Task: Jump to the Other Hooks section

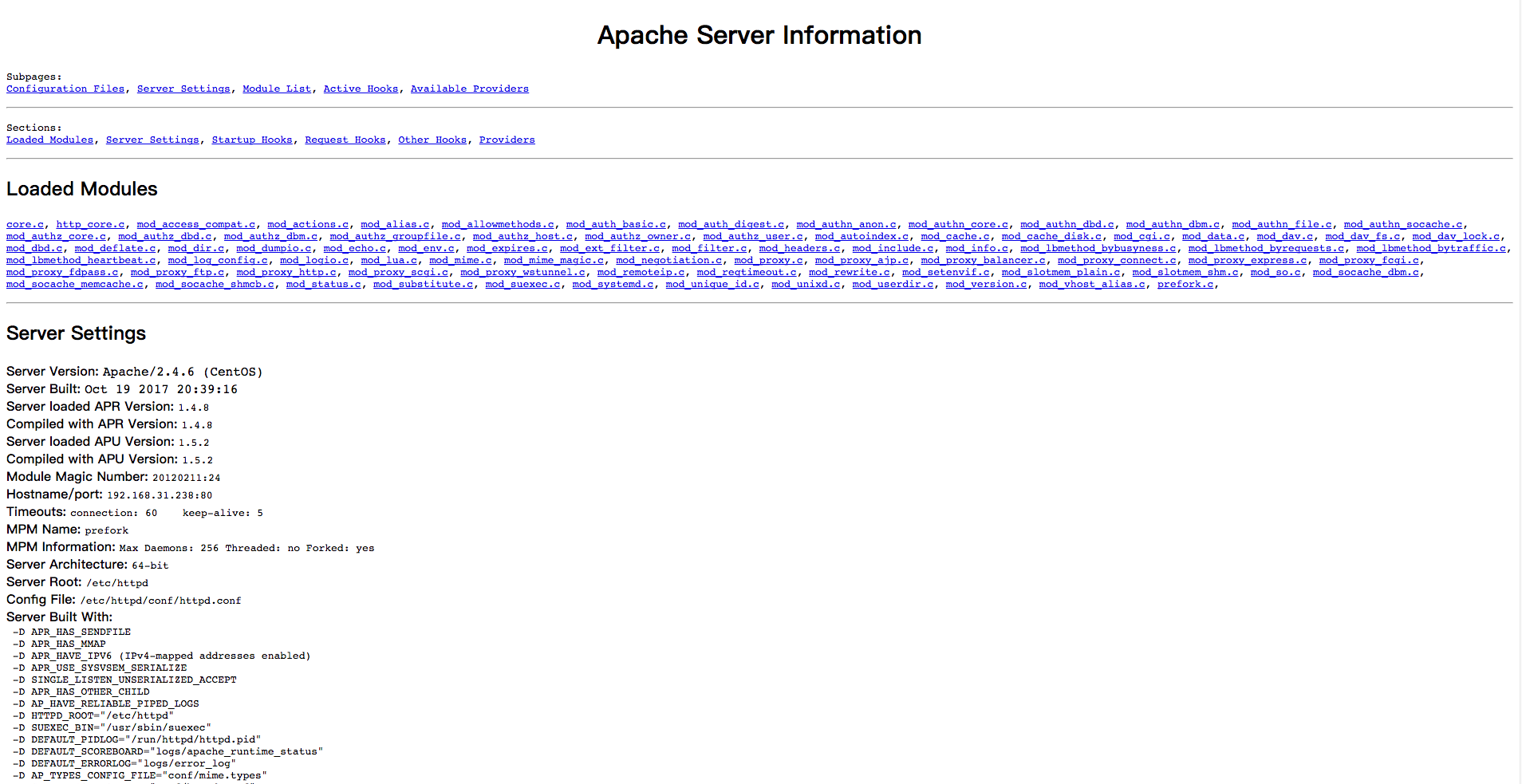Action: pyautogui.click(x=432, y=140)
